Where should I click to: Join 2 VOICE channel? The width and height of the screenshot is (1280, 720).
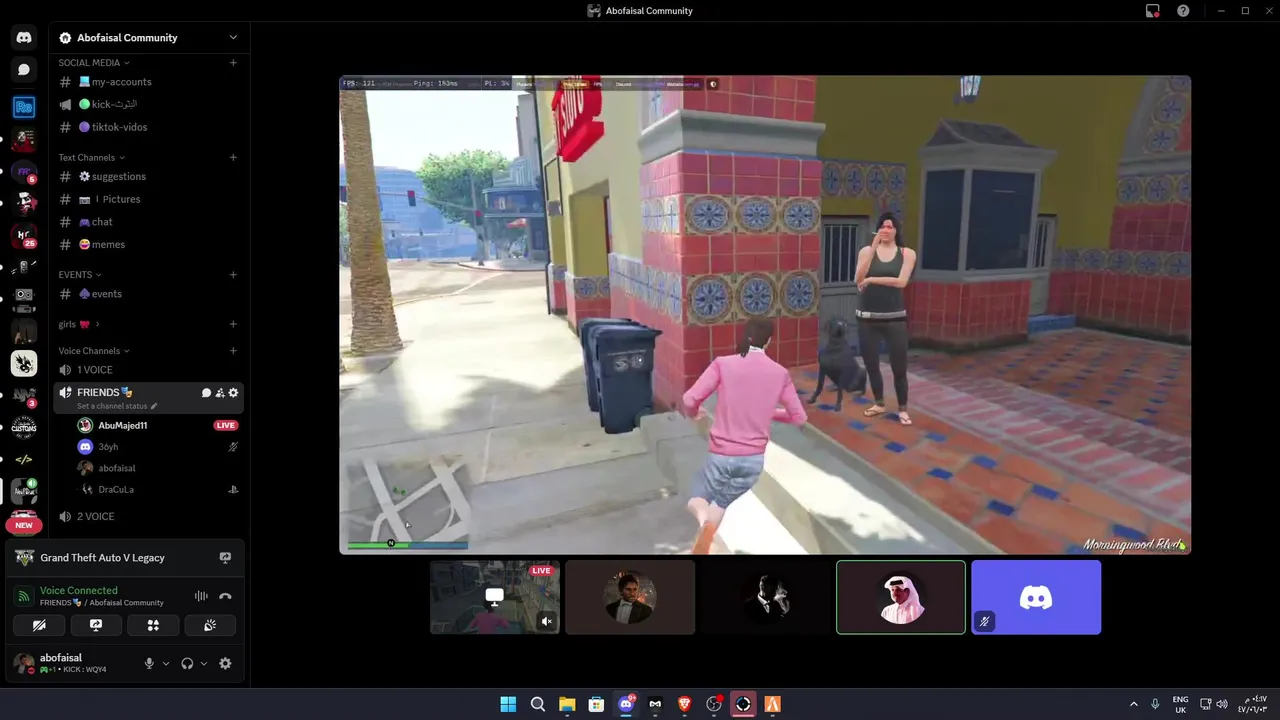[148, 516]
